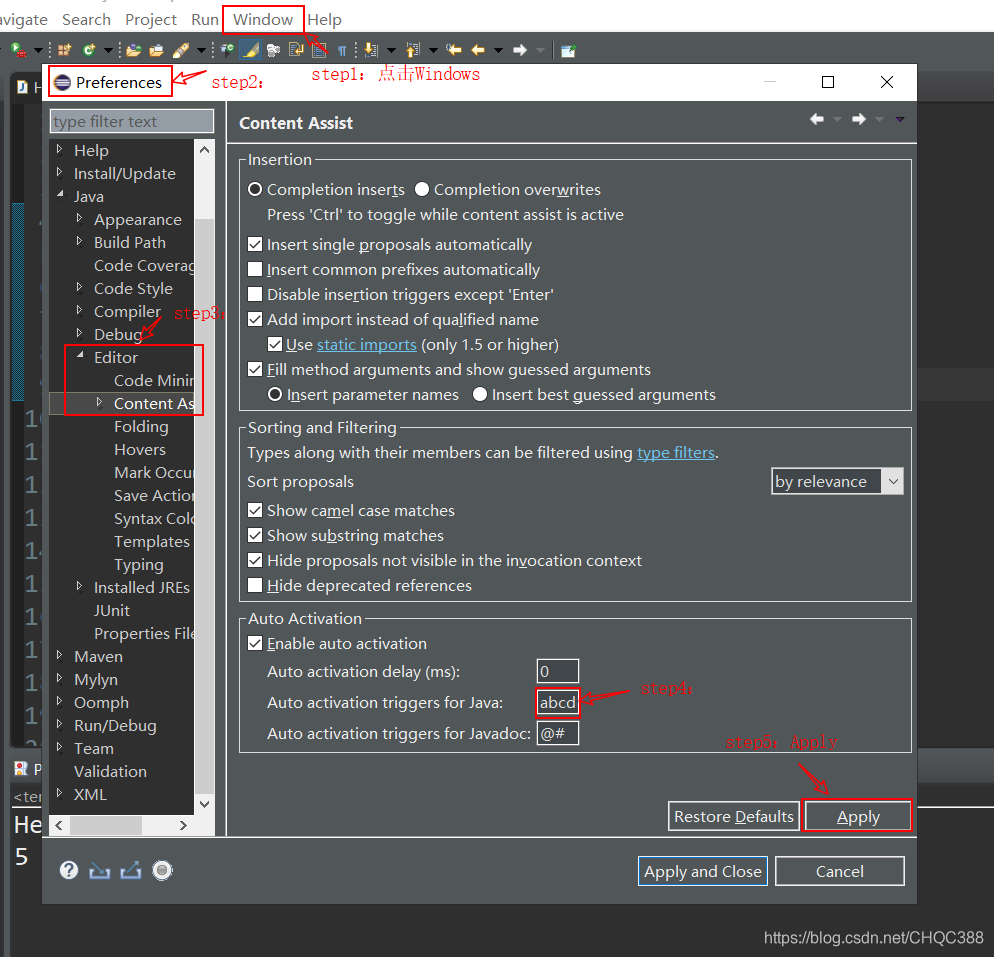Click the Oomph preference recorder icon
The image size is (994, 957).
click(162, 870)
